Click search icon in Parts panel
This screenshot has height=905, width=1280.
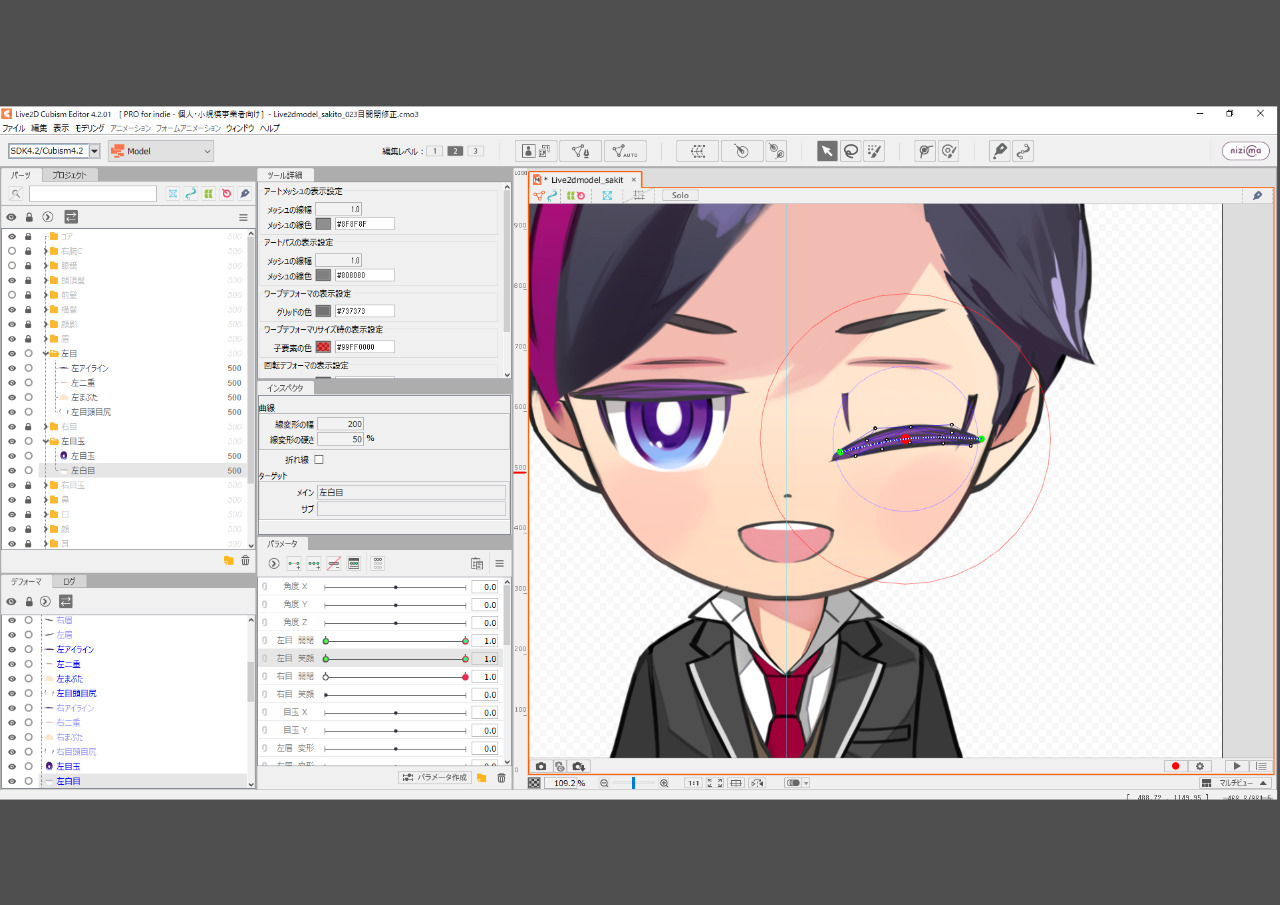[16, 194]
